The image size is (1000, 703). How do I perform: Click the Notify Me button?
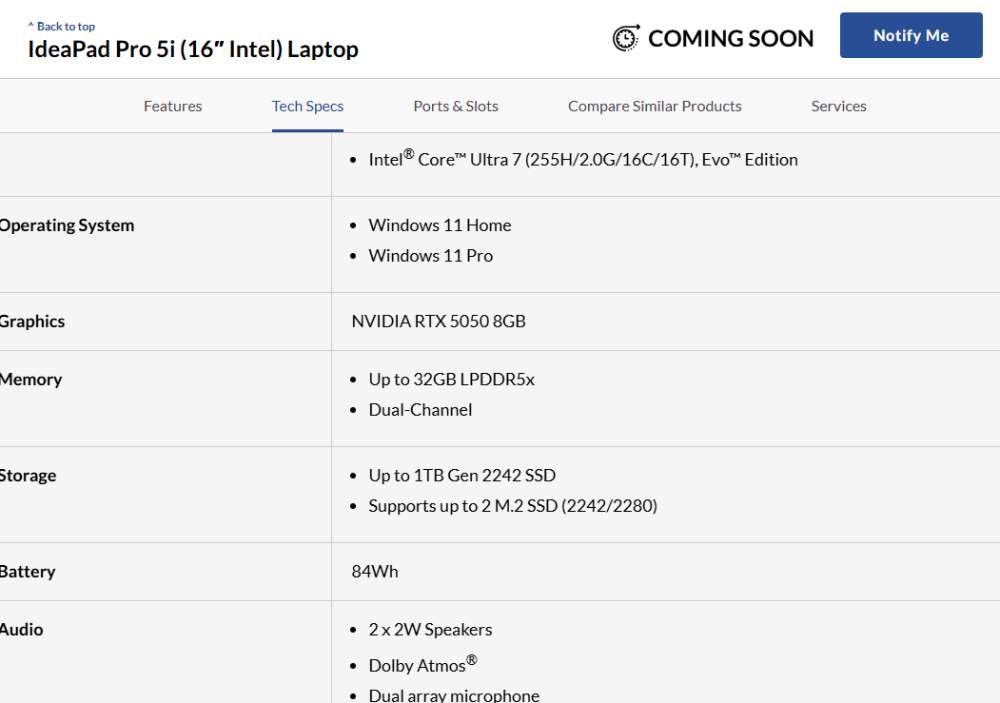pos(911,35)
